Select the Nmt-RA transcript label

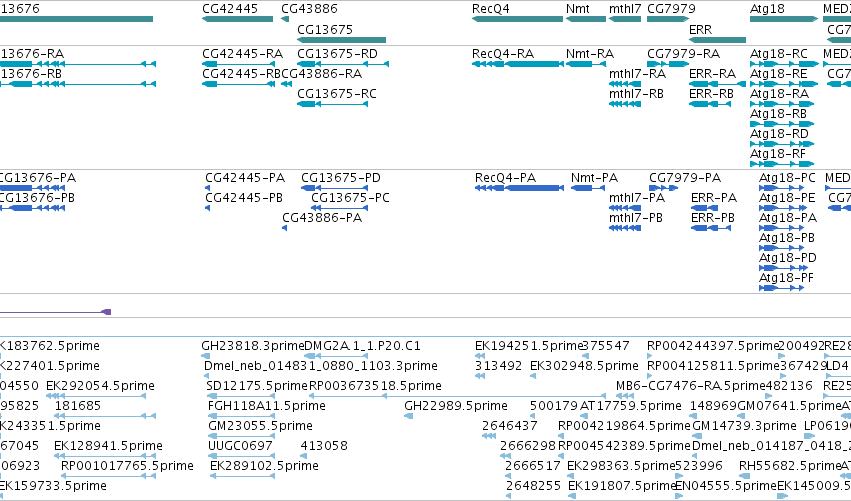point(589,54)
